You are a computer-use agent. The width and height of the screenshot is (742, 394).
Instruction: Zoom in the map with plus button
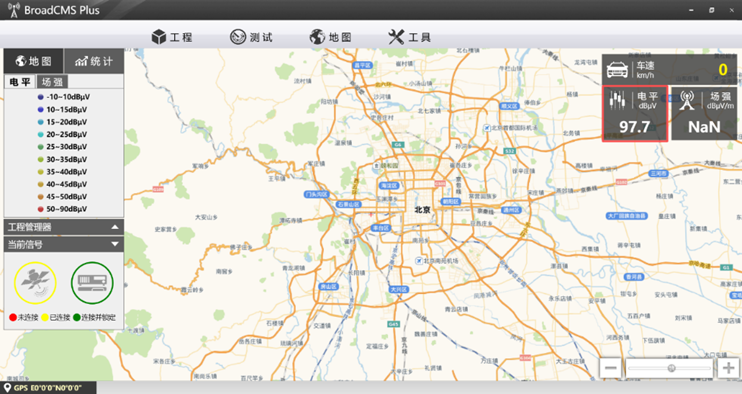728,368
